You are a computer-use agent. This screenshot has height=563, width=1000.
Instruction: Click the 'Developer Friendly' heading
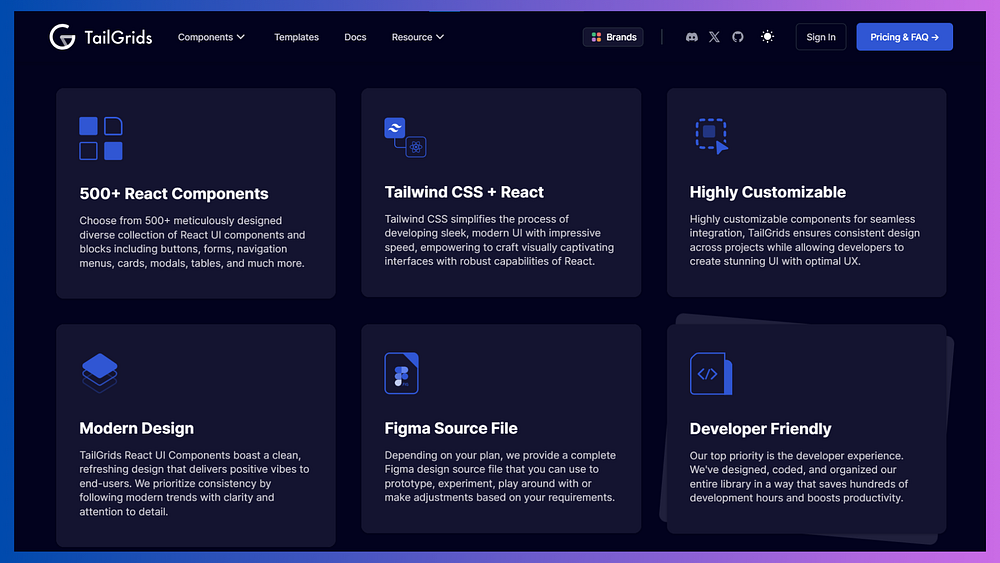(x=760, y=428)
